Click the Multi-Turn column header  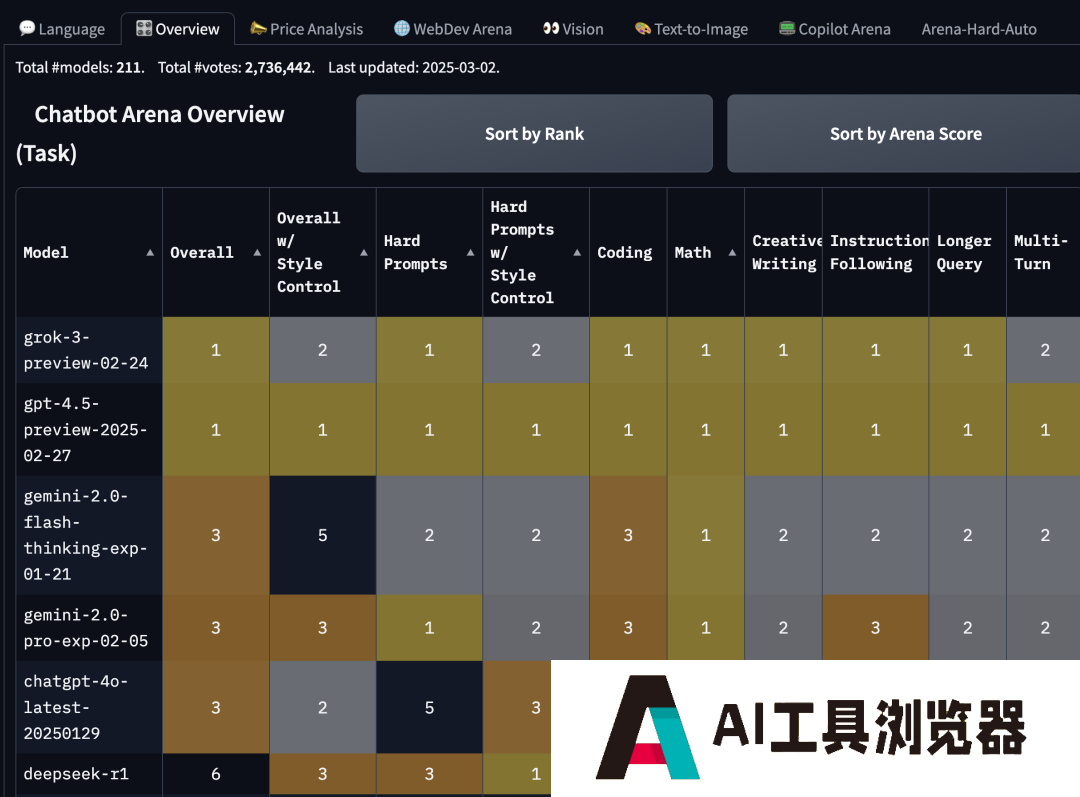pyautogui.click(x=1043, y=253)
